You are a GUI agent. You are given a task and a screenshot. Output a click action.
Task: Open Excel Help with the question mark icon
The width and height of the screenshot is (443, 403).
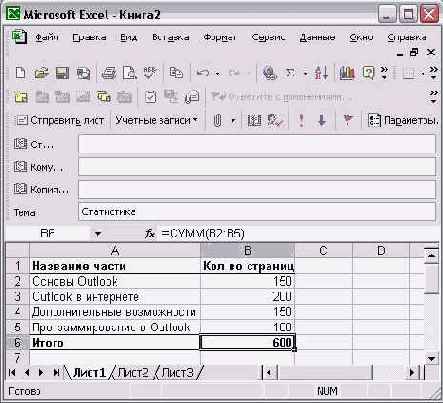[368, 73]
